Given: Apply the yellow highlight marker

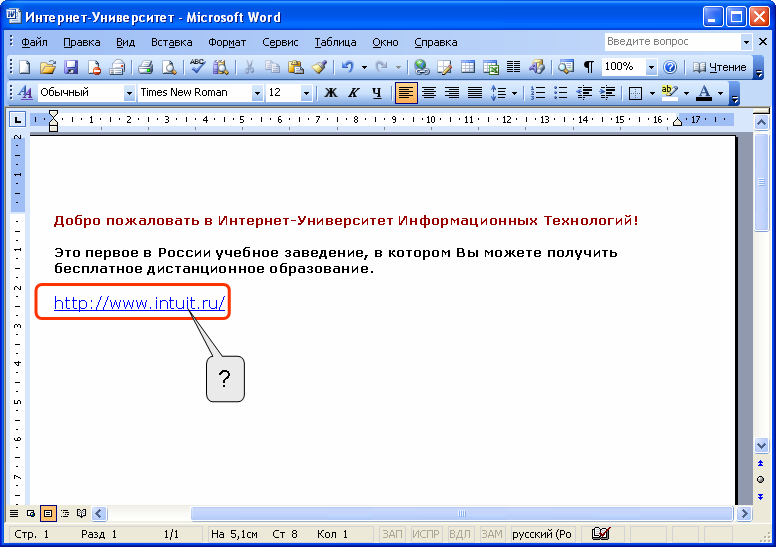Looking at the screenshot, I should pyautogui.click(x=670, y=93).
